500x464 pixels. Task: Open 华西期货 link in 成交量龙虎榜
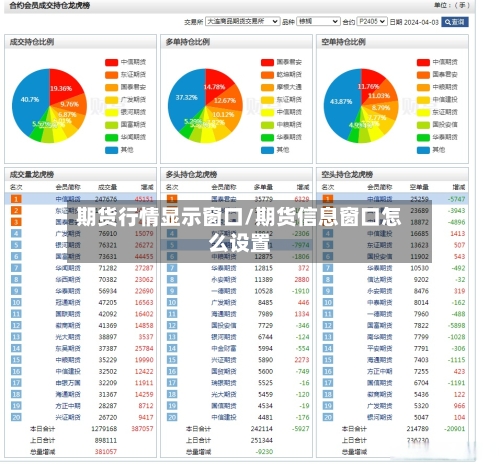click(68, 279)
